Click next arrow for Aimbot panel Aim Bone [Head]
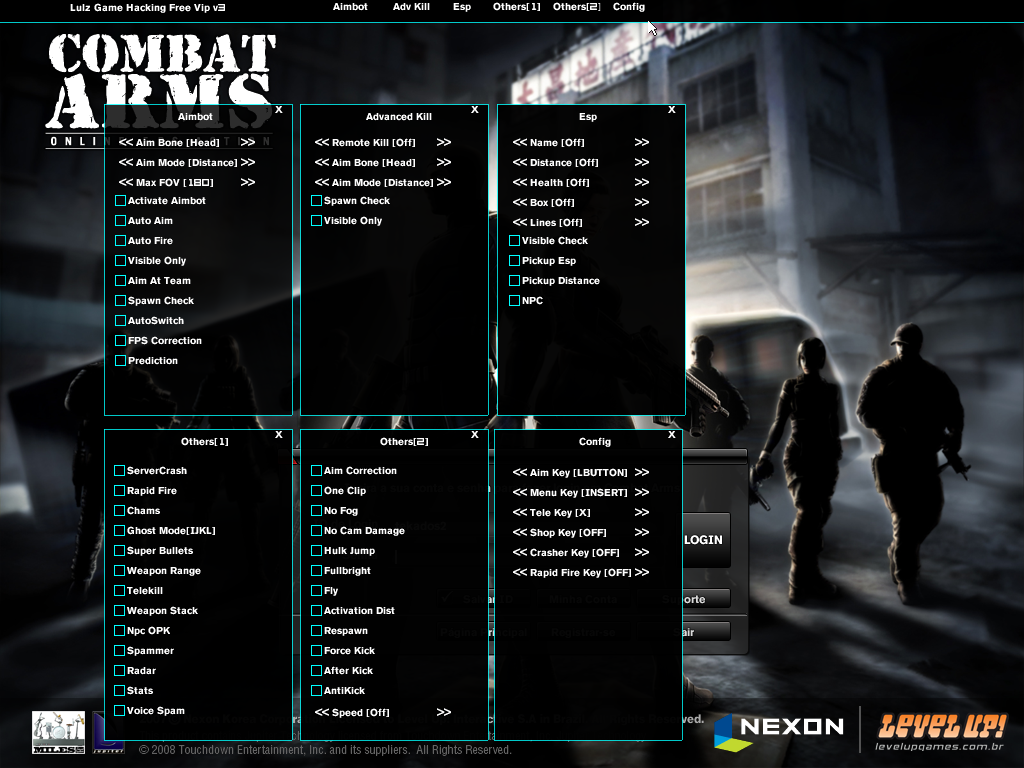This screenshot has width=1024, height=768. coord(248,142)
